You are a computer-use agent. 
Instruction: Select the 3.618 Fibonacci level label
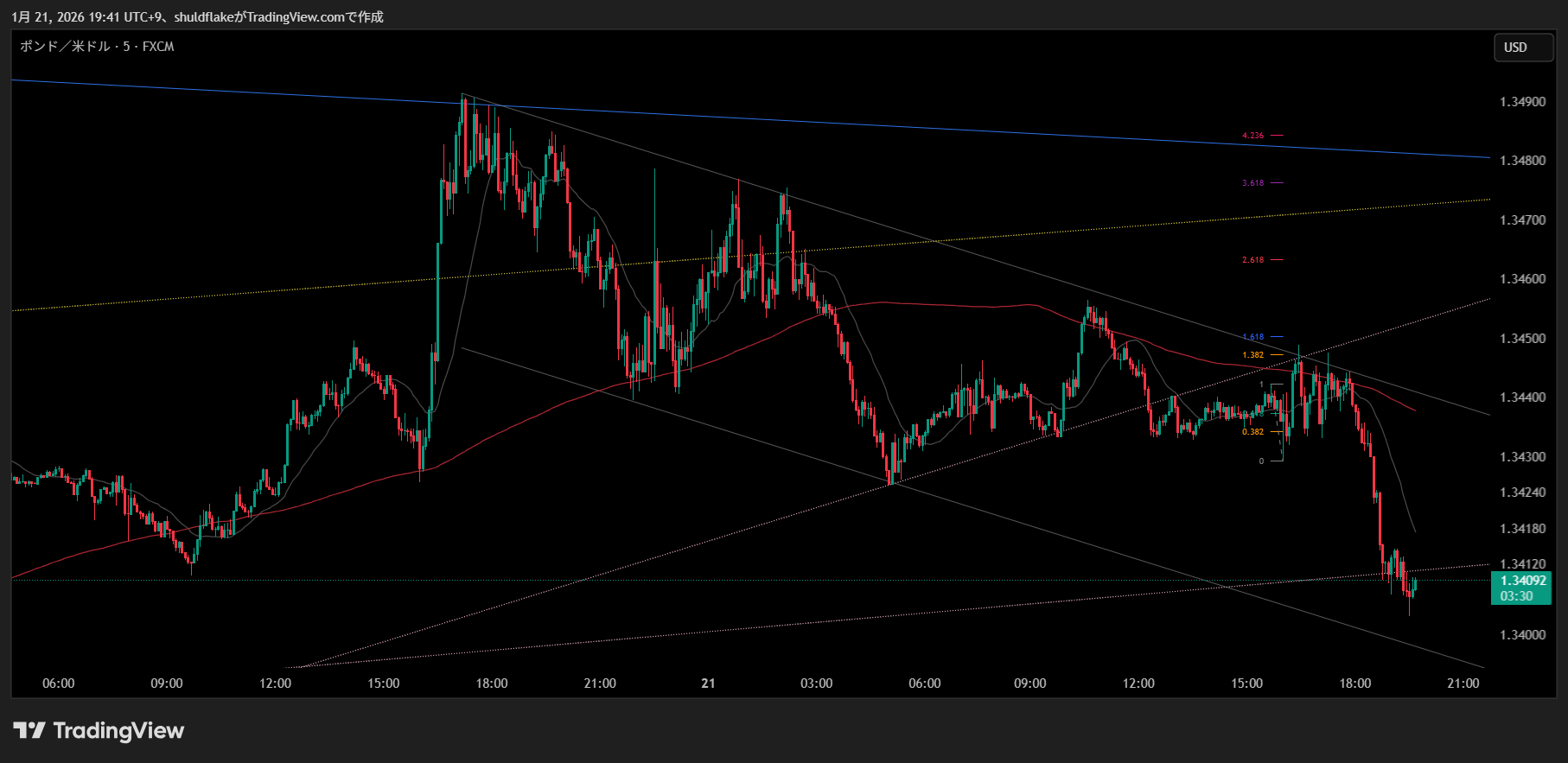click(1252, 183)
